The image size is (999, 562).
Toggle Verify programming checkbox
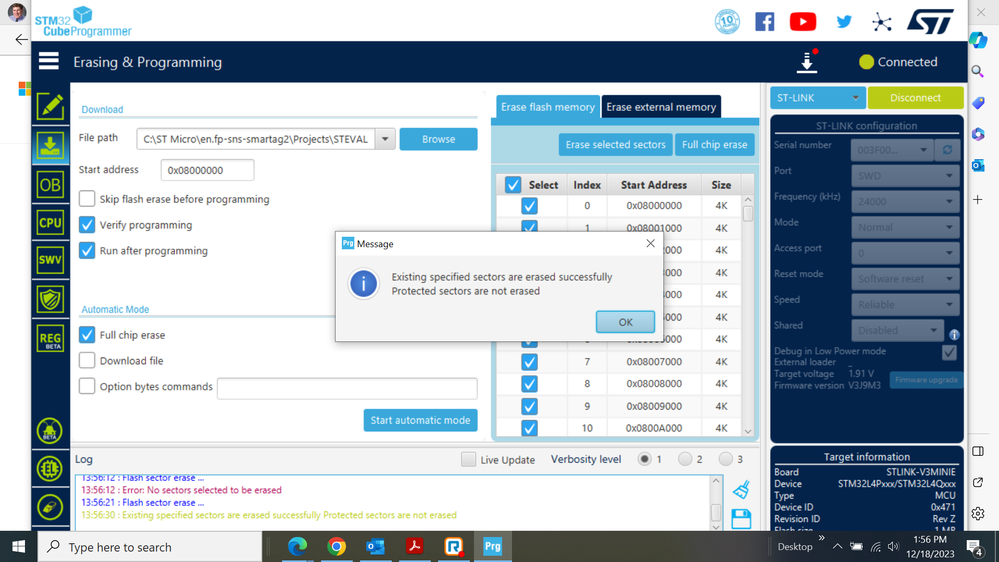[87, 225]
